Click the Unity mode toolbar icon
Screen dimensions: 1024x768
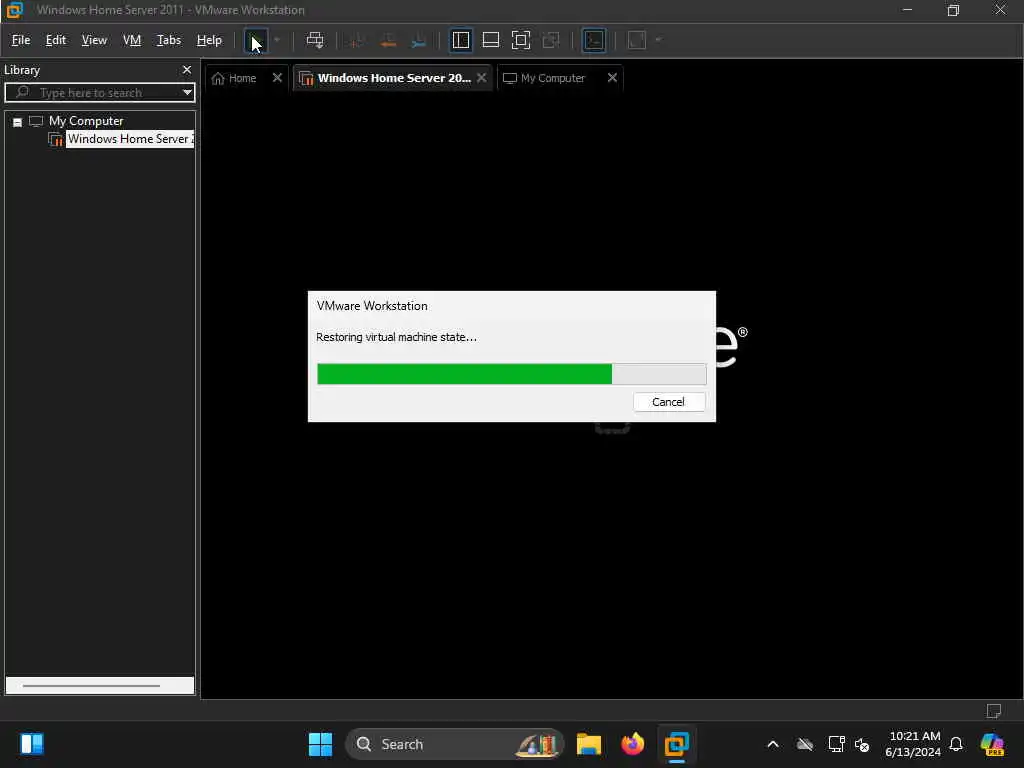(x=551, y=40)
